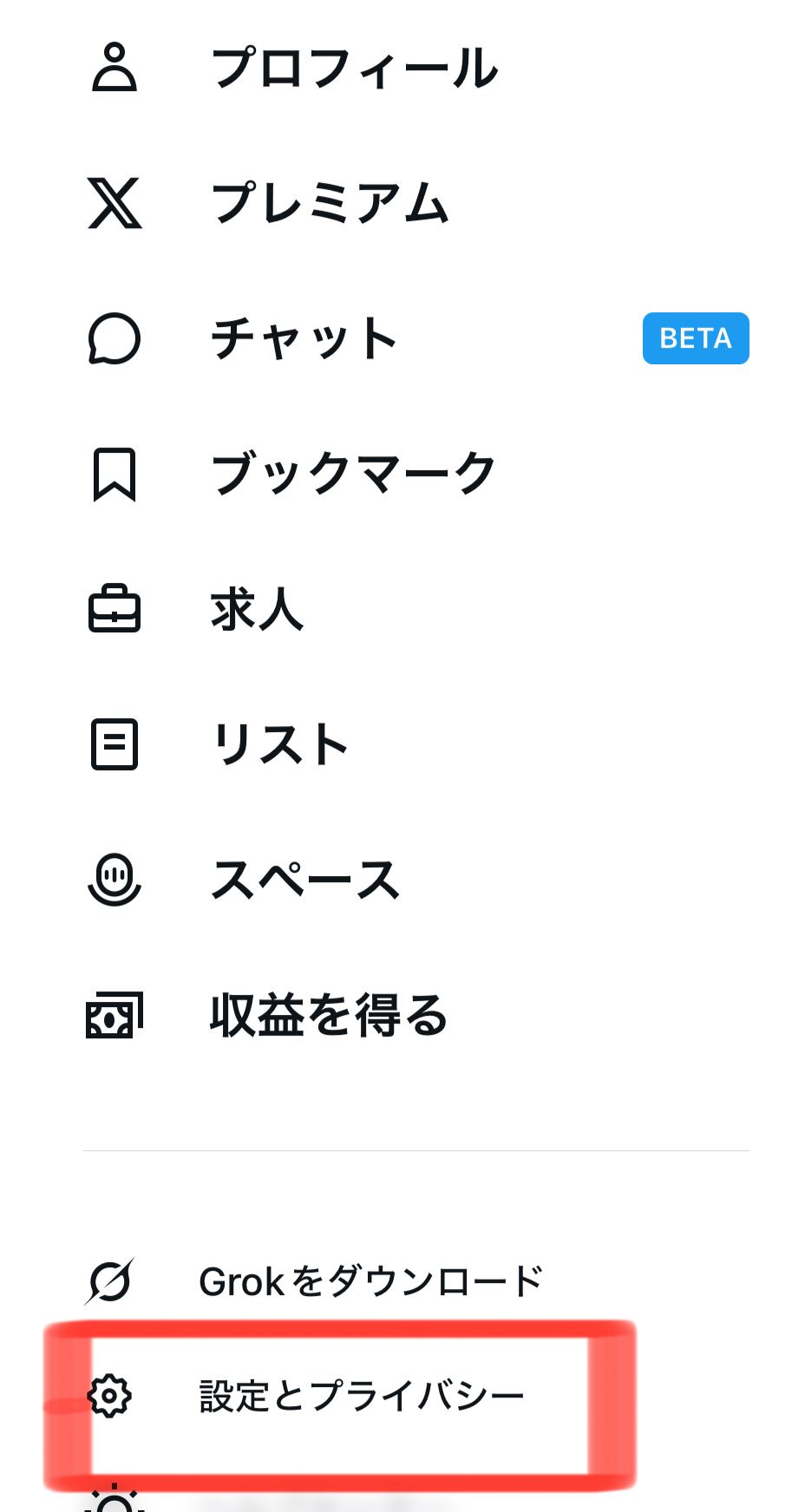The height and width of the screenshot is (1512, 805).
Task: Toggle the sun display mode icon
Action: (115, 1499)
